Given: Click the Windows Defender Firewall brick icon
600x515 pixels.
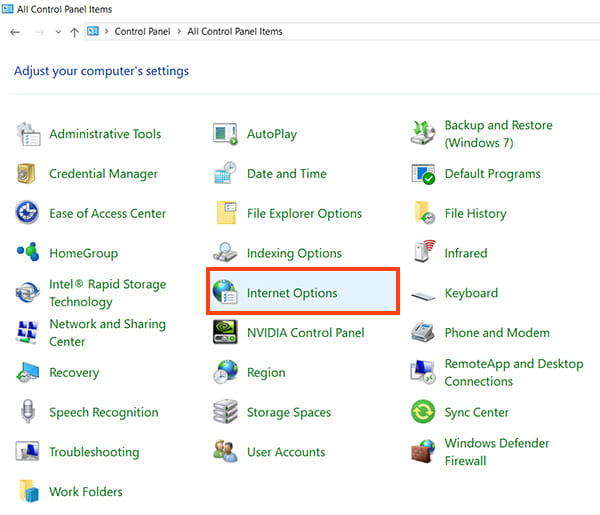Looking at the screenshot, I should 424,452.
